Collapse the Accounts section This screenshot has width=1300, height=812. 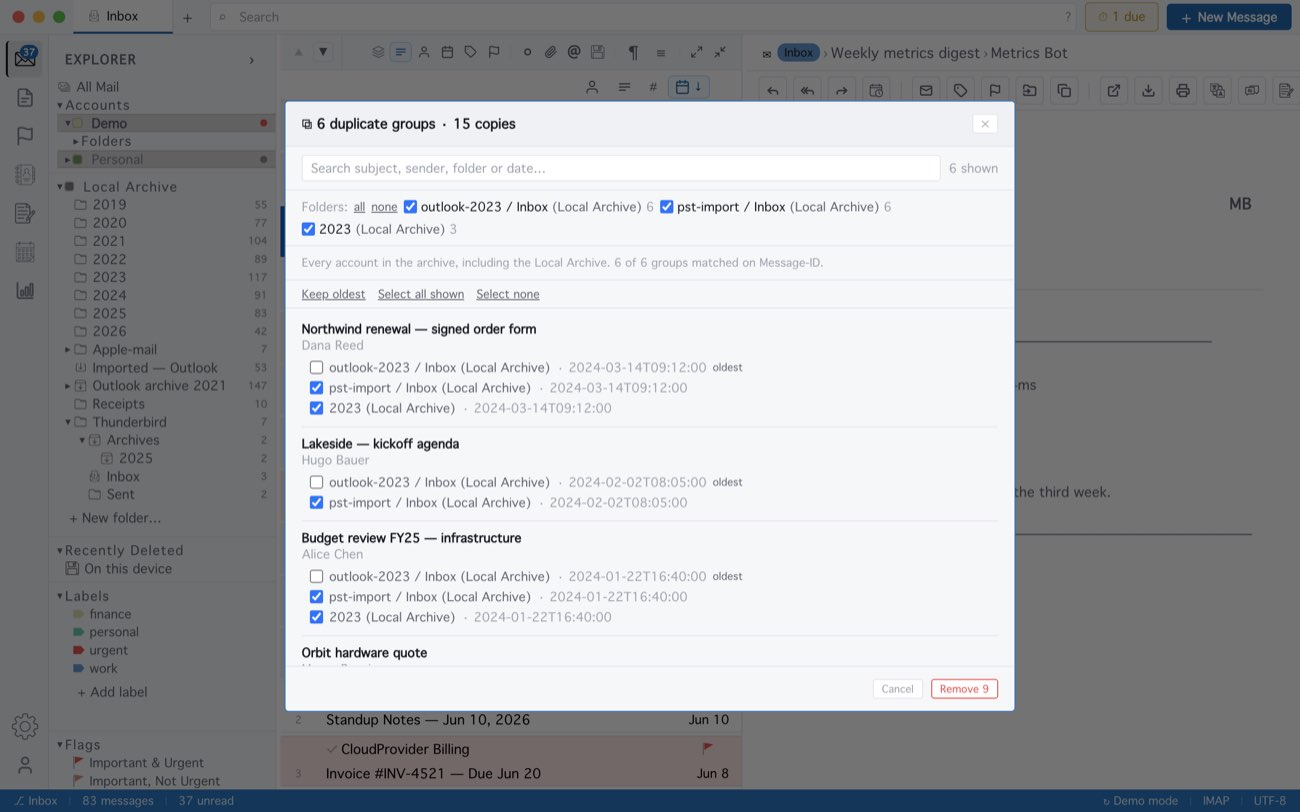point(60,105)
